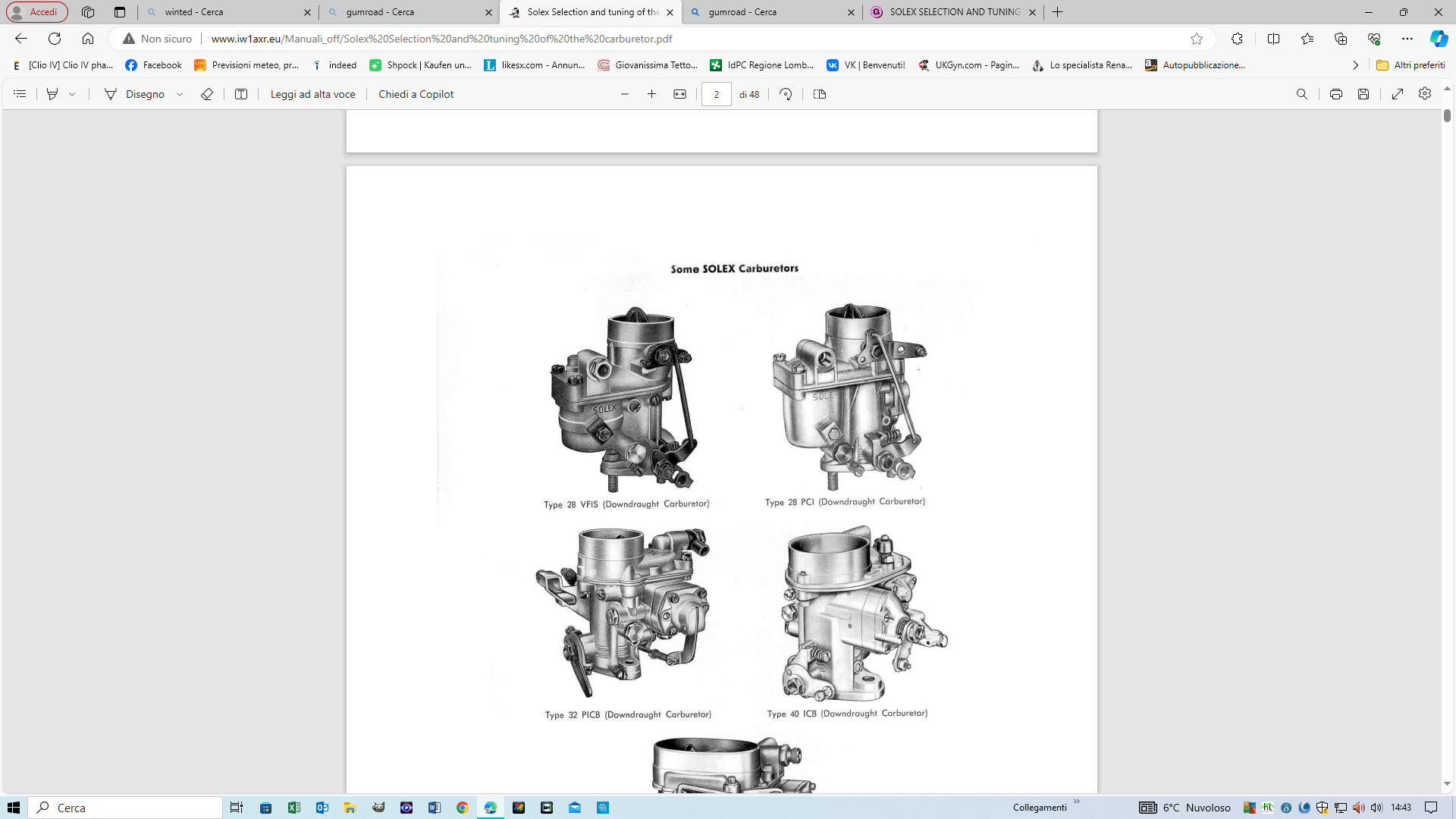Open the PDF table of contents panel
Screen dimensions: 1456x819
pos(19,94)
